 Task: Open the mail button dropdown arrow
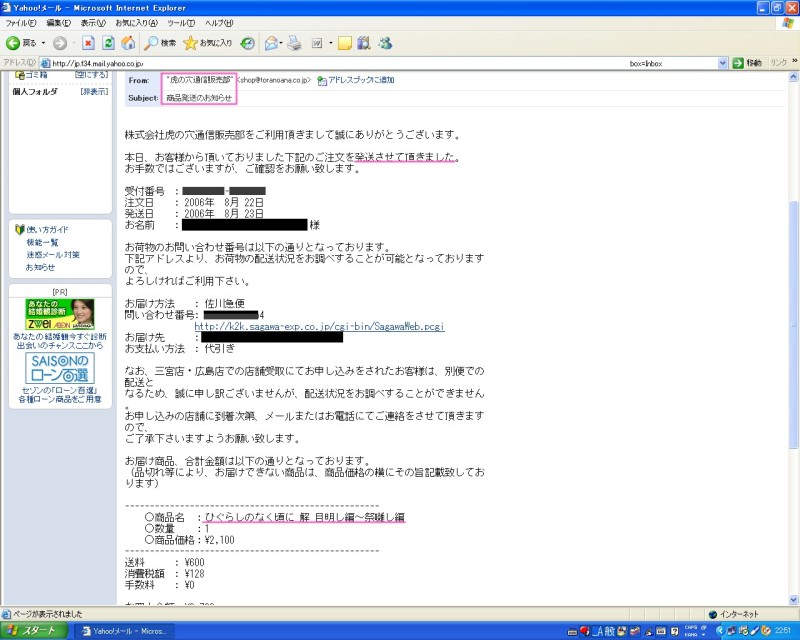281,43
